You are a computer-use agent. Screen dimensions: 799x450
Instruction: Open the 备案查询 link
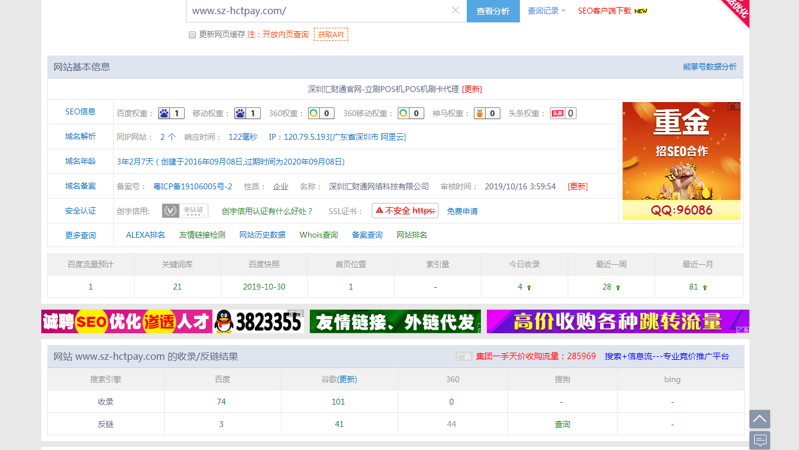(367, 235)
